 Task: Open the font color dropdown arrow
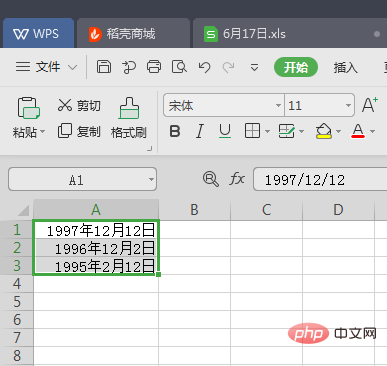coord(373,131)
